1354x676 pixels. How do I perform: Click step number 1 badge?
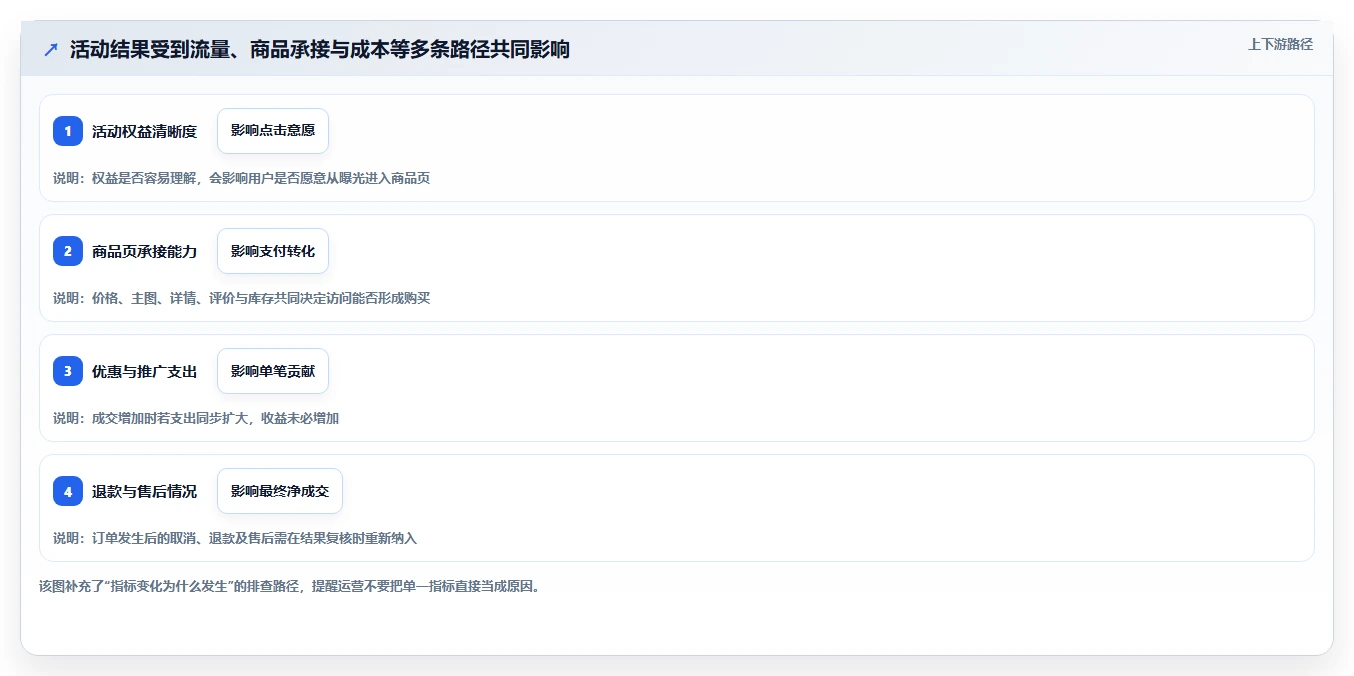coord(68,131)
